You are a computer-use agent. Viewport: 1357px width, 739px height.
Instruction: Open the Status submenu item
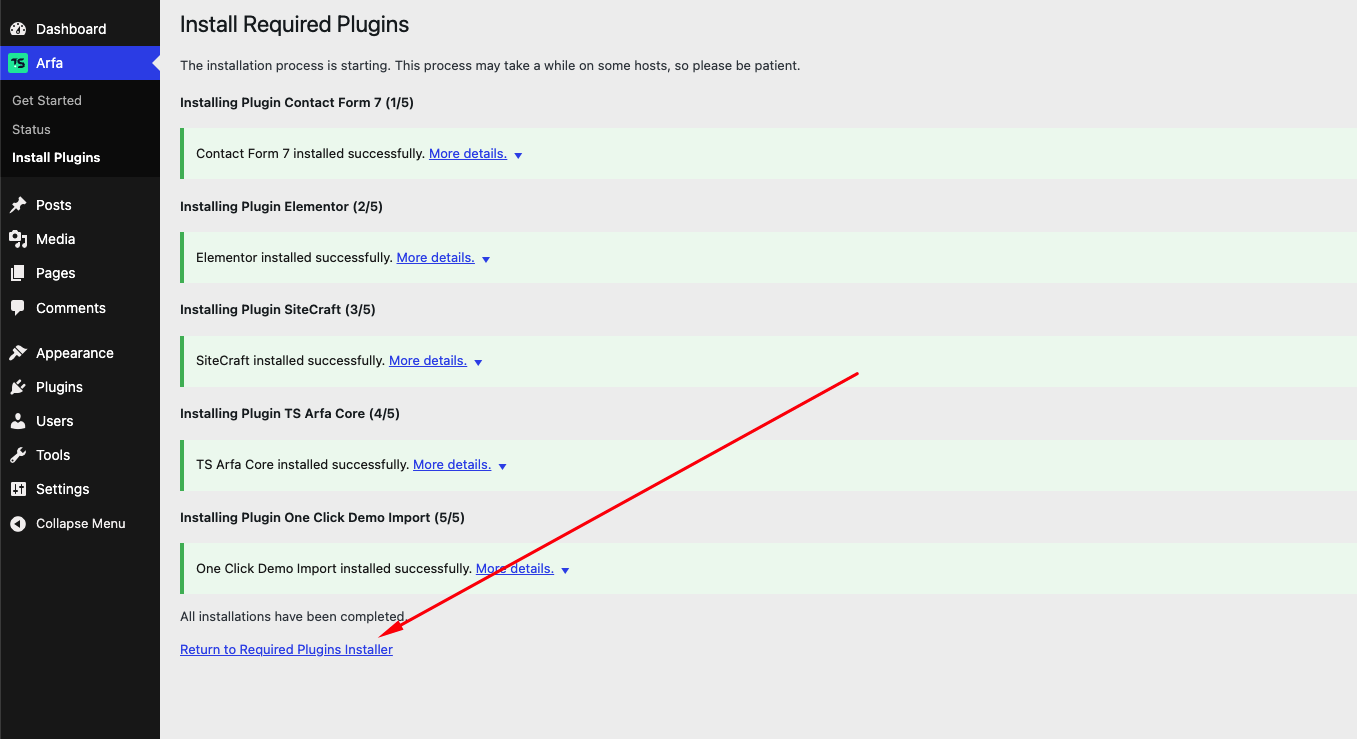pyautogui.click(x=31, y=129)
